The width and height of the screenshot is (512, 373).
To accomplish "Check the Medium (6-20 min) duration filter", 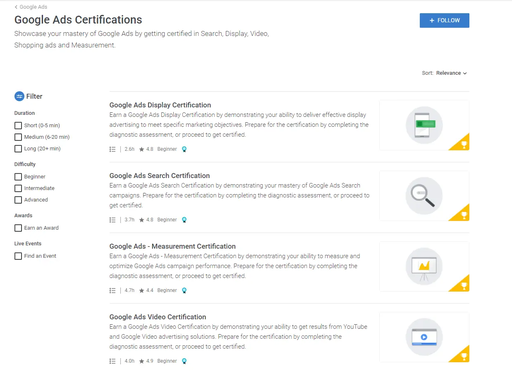I will [18, 137].
